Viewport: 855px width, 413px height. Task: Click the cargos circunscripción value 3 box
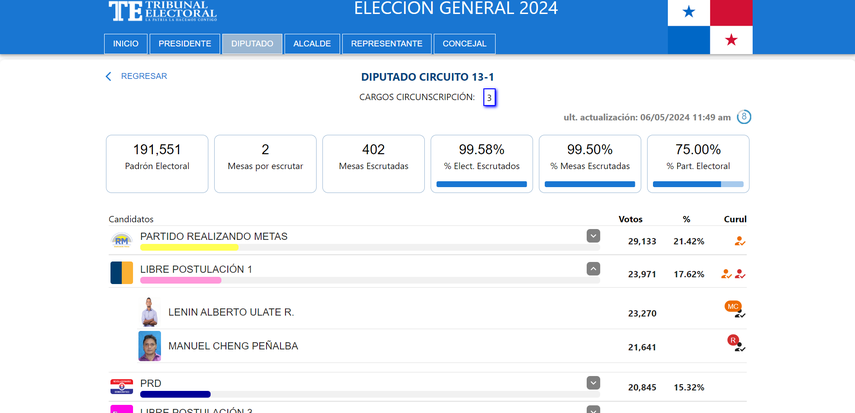[490, 98]
